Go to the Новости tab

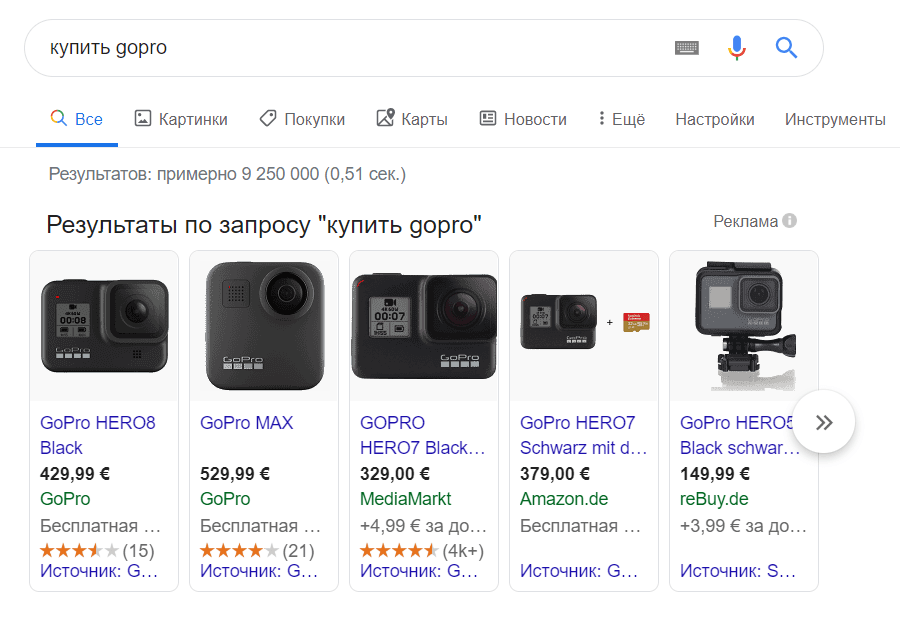pos(523,119)
